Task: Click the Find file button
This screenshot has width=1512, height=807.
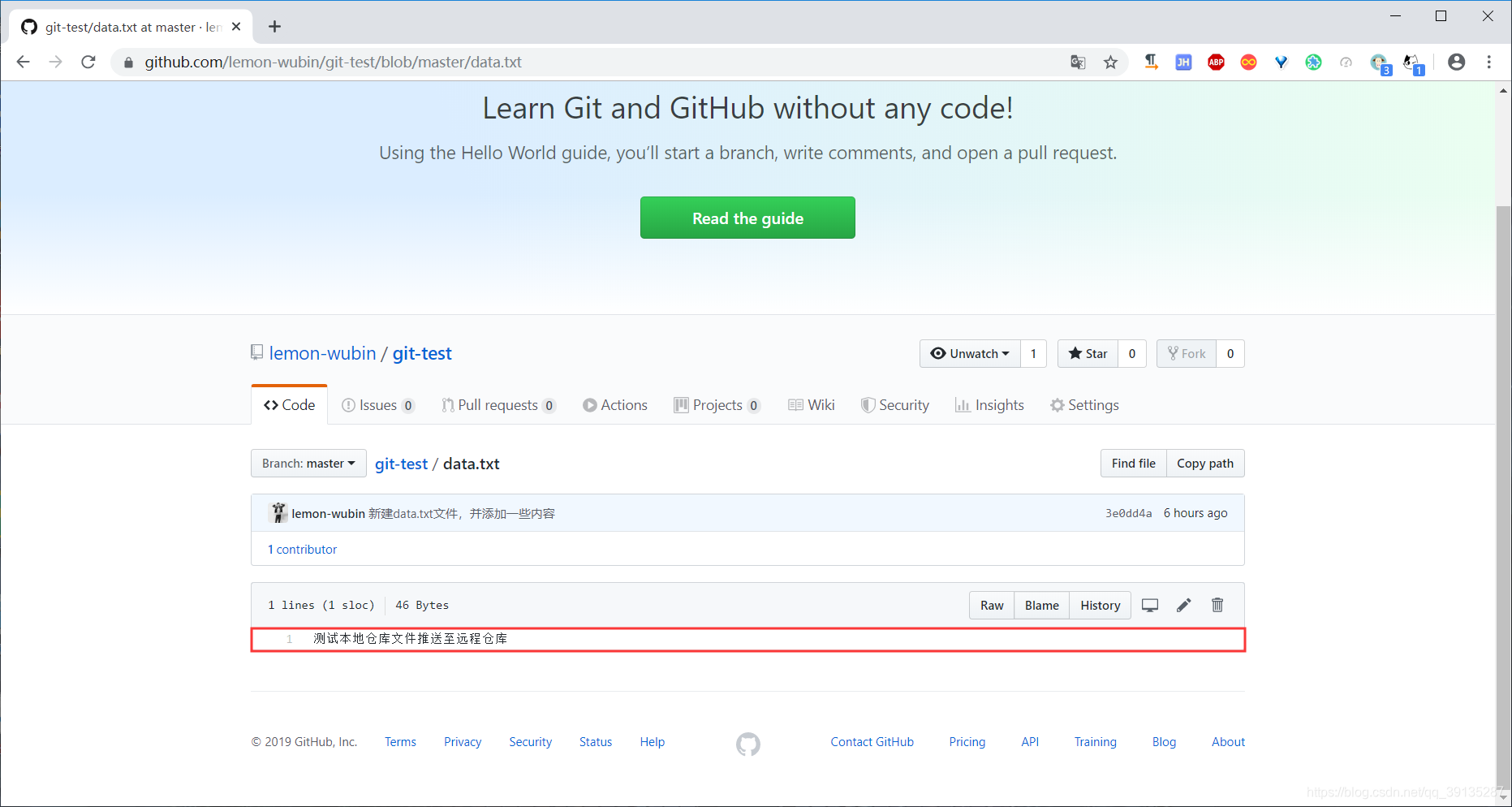Action: pos(1133,464)
